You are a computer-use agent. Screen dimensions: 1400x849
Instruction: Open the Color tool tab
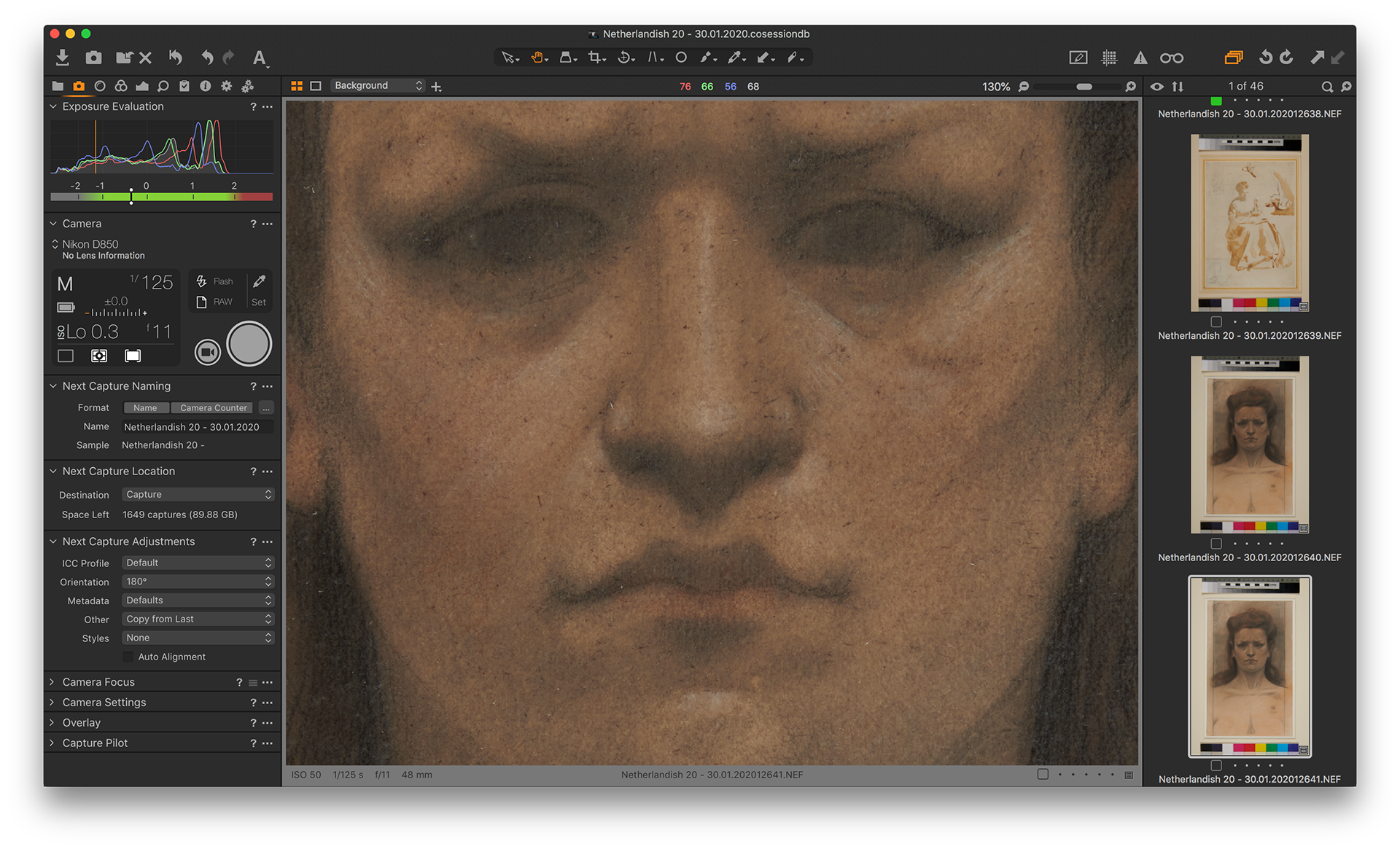pyautogui.click(x=121, y=86)
